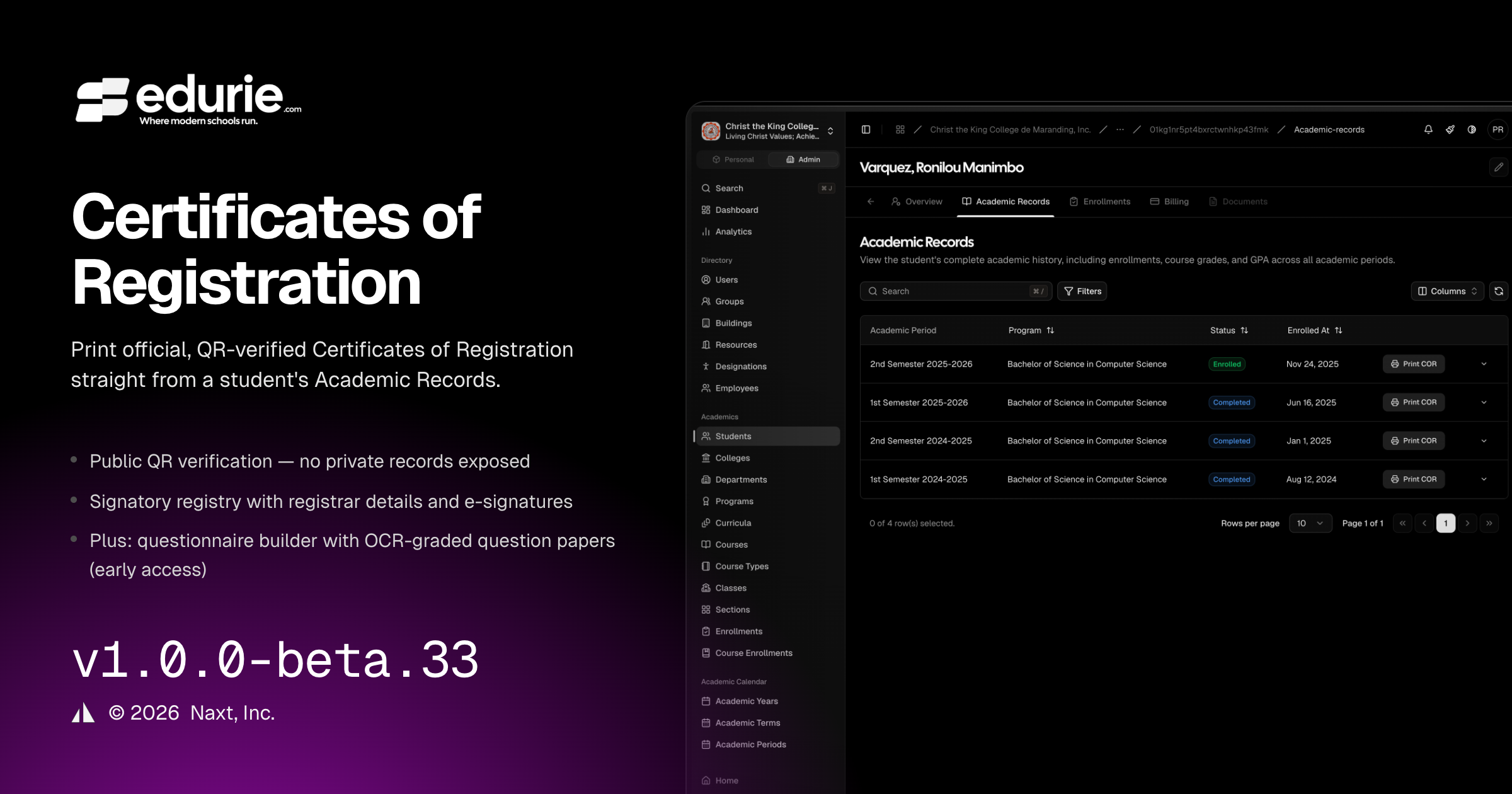Screen dimensions: 1512x794
Task: Open Departments in the sidebar
Action: pos(768,480)
